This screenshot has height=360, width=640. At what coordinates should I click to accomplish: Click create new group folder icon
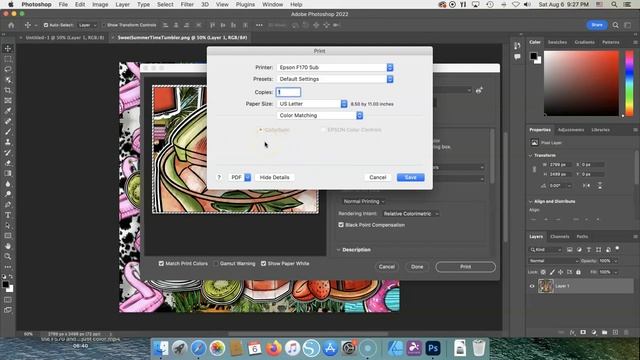[x=604, y=333]
